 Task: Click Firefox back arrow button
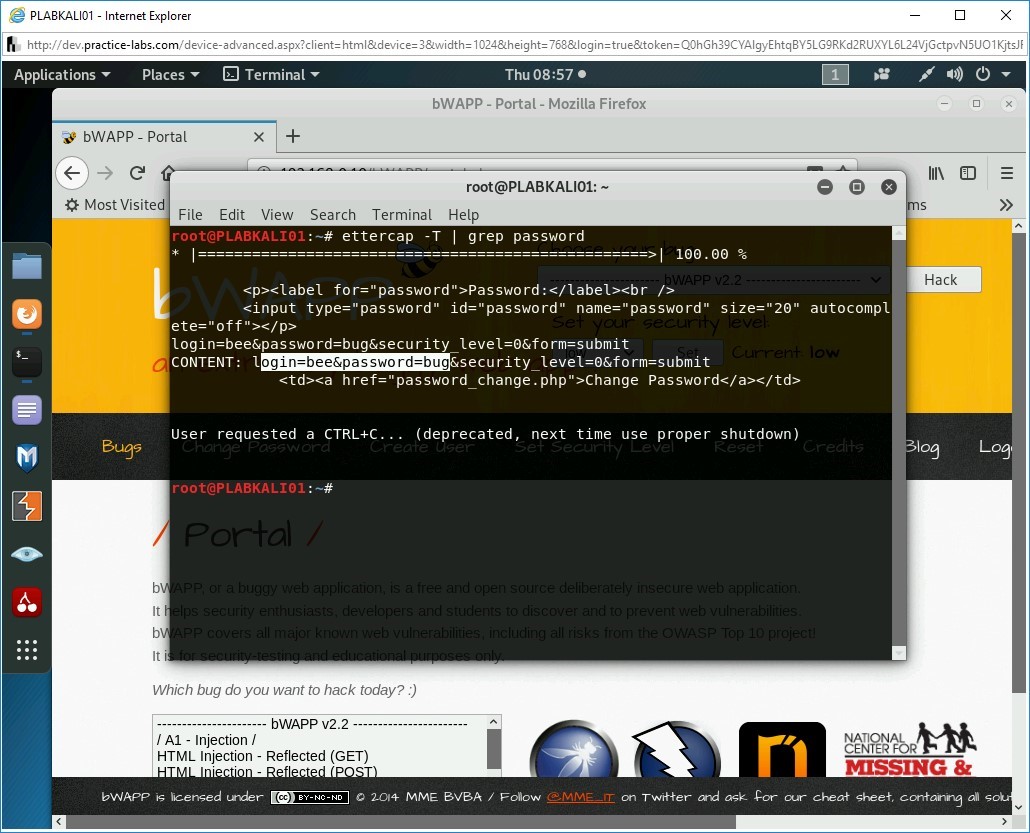pos(72,173)
